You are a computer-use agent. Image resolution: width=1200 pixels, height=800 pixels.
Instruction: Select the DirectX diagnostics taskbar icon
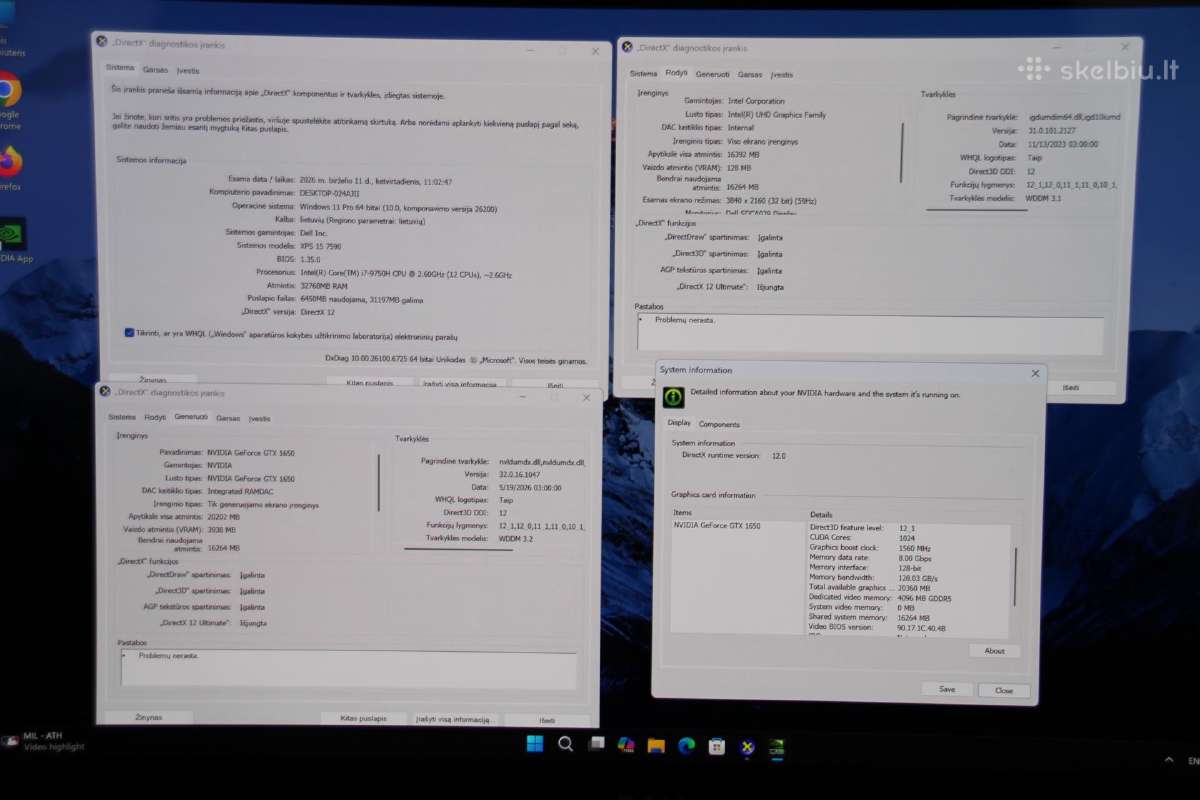click(x=746, y=746)
